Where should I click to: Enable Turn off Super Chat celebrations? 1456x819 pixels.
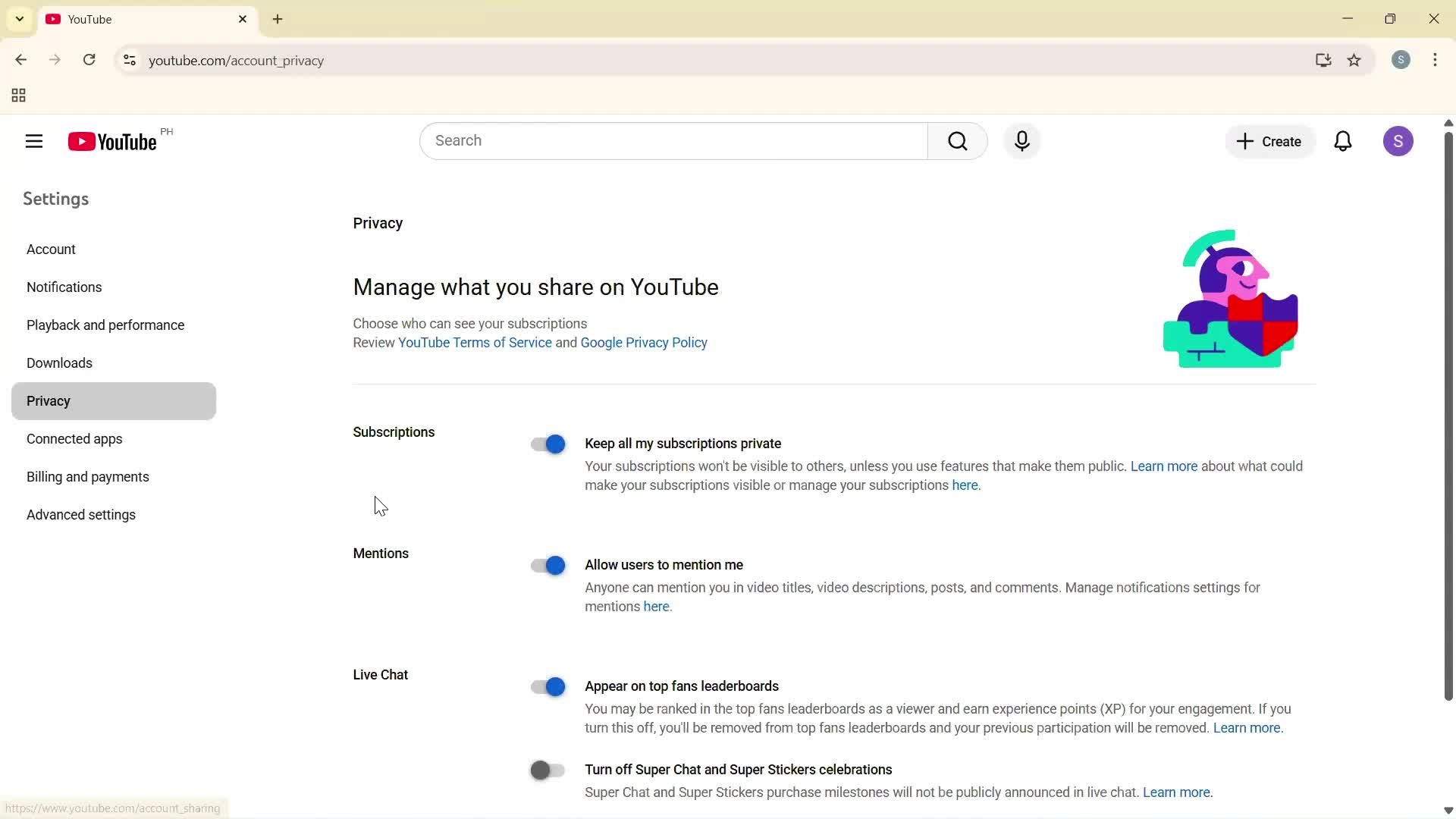click(548, 770)
